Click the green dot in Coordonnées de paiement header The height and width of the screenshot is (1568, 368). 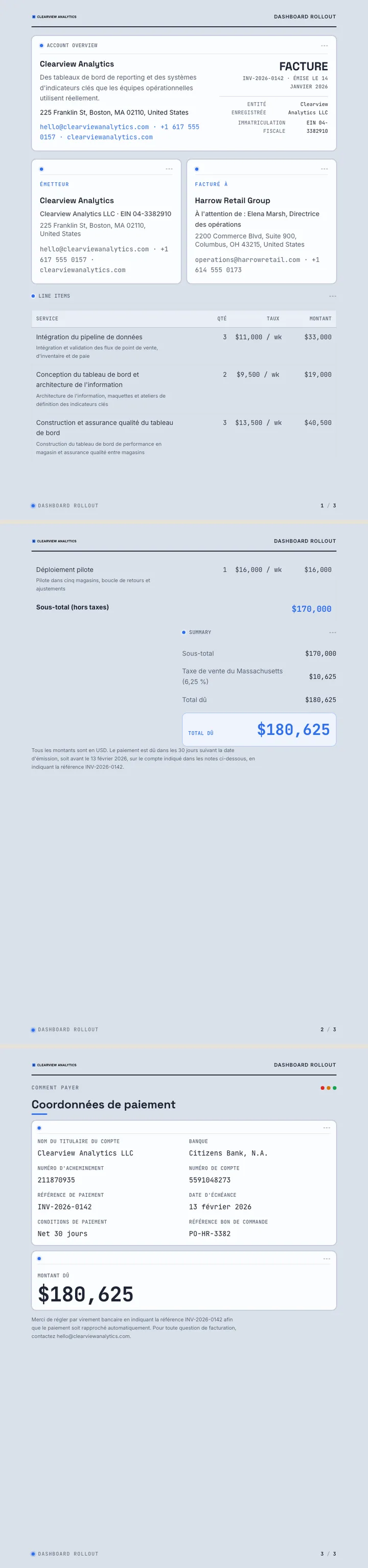334,1088
